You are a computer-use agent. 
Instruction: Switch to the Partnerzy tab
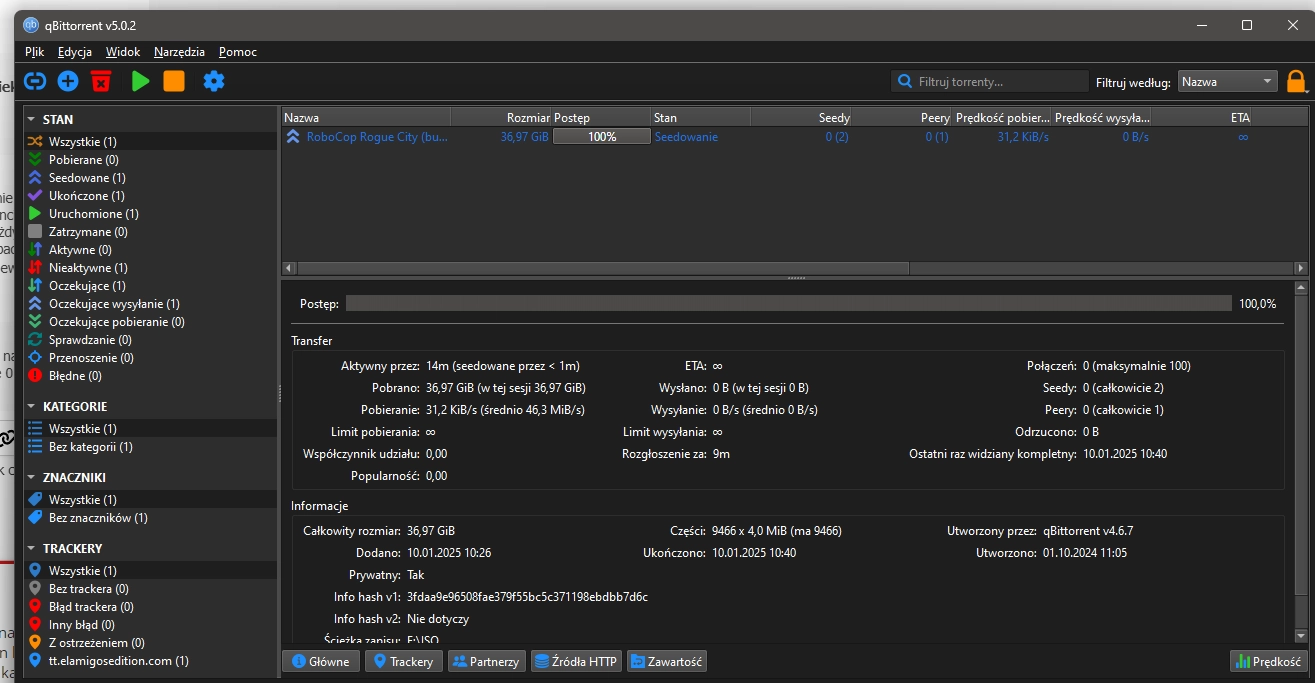pos(485,661)
